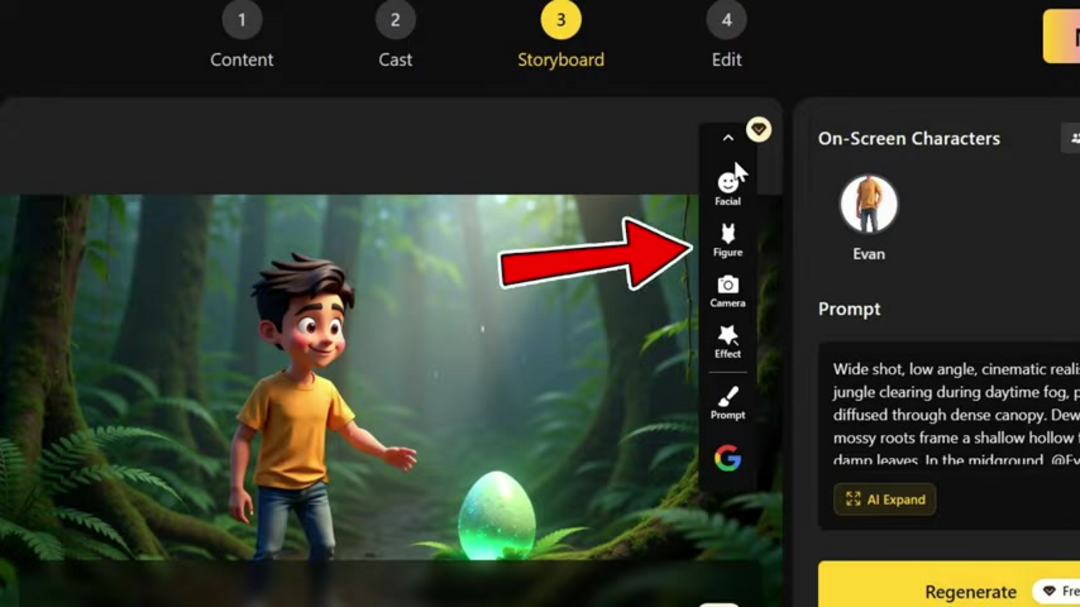Select the Camera angle tool
The width and height of the screenshot is (1080, 607).
727,289
